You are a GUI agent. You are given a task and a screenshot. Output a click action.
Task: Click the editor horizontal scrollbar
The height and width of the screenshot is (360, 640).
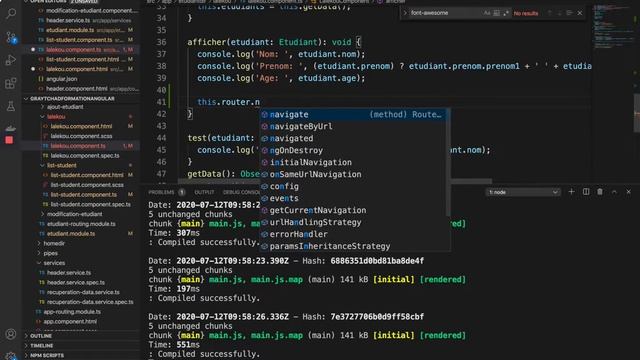(x=335, y=181)
